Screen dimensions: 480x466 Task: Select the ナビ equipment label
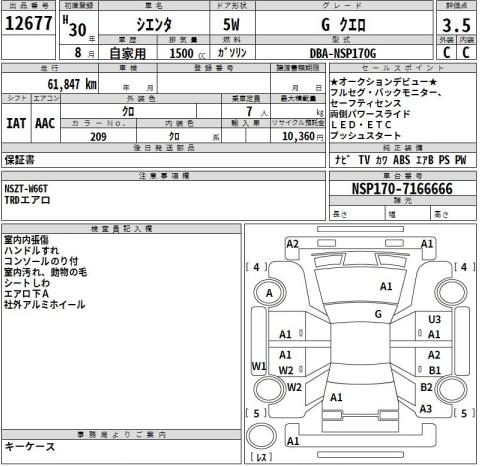(x=342, y=160)
